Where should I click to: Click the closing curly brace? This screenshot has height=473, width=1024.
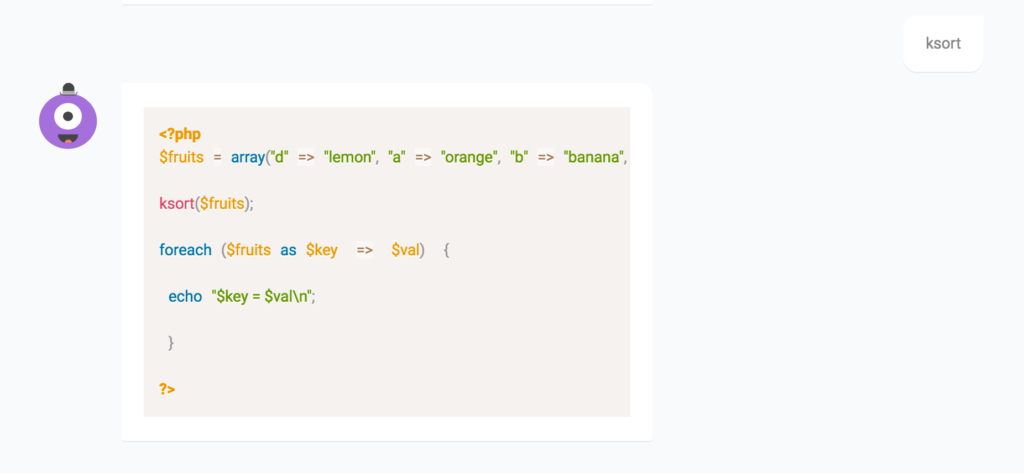click(171, 342)
